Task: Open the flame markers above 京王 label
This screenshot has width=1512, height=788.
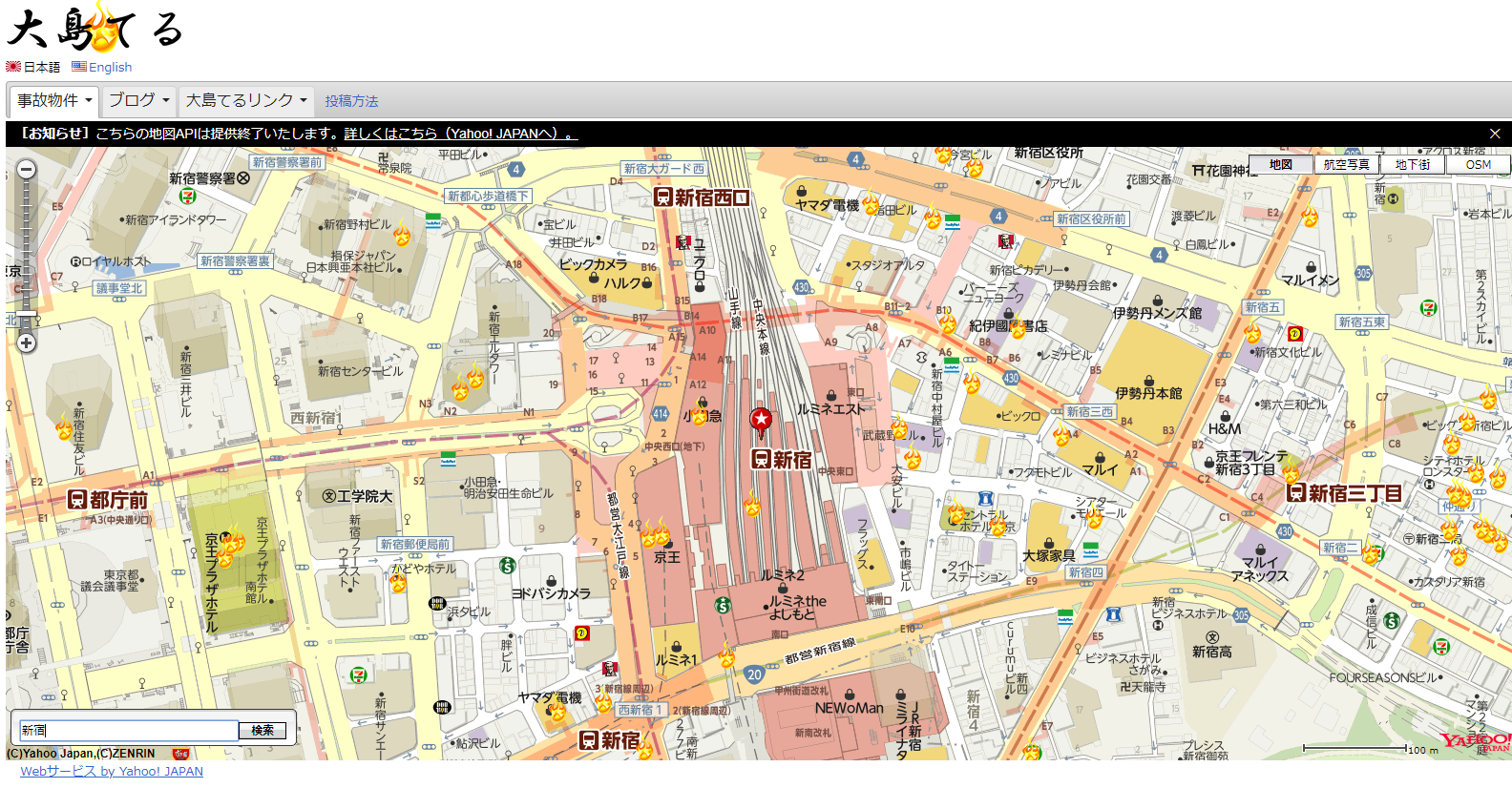Action: pos(656,535)
